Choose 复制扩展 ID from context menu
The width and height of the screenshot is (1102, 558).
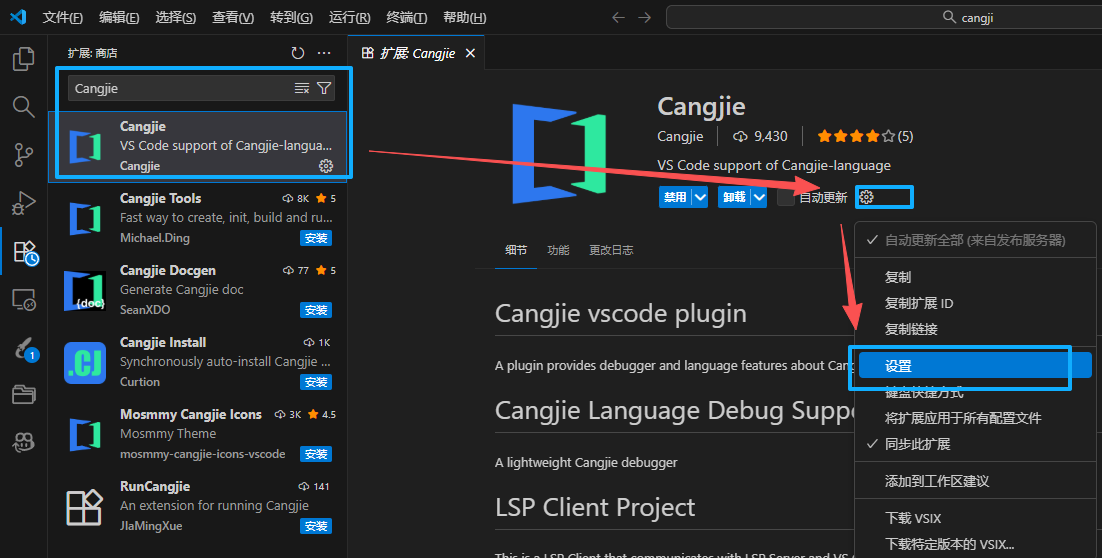[x=975, y=304]
